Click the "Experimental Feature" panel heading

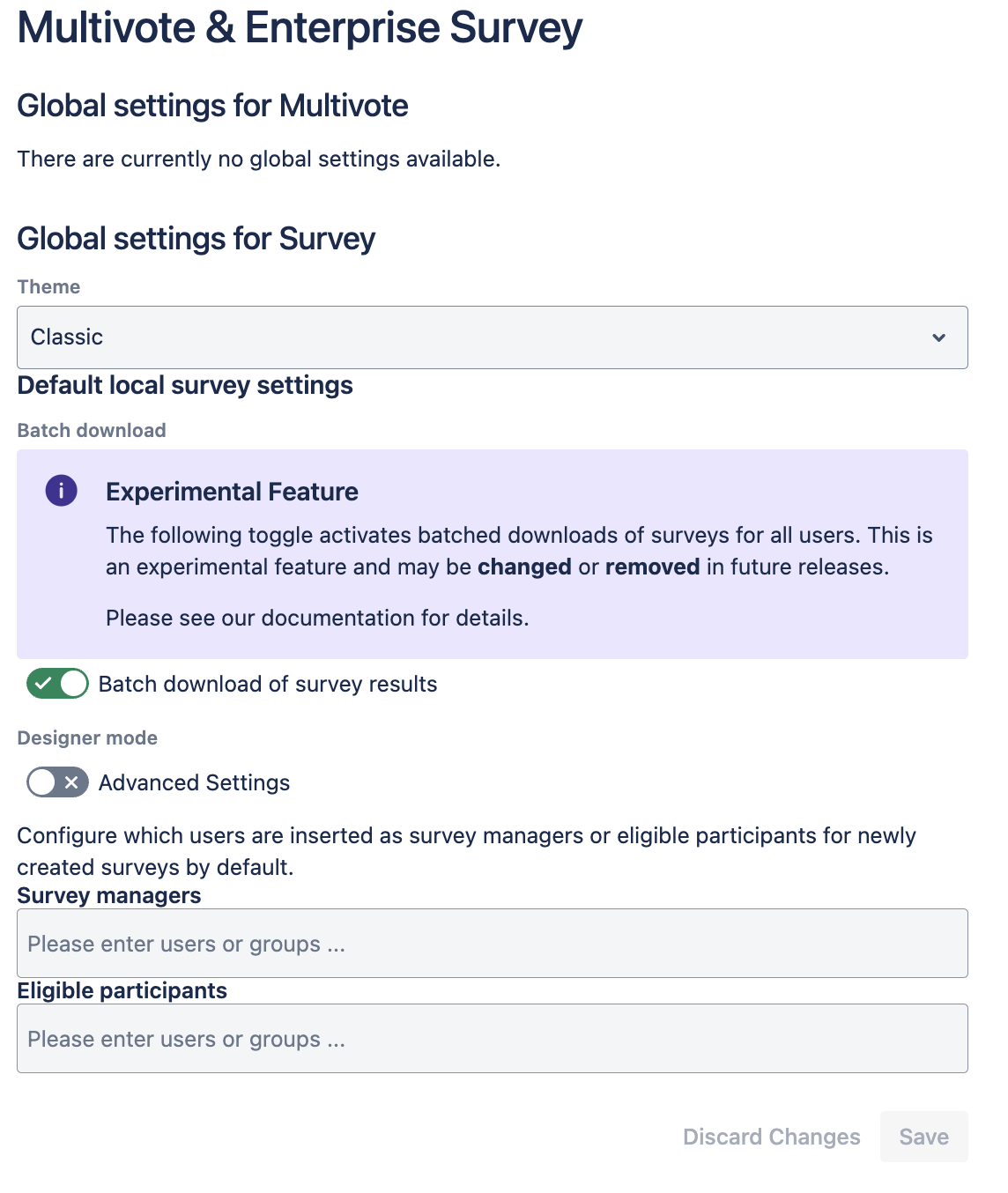click(x=232, y=492)
